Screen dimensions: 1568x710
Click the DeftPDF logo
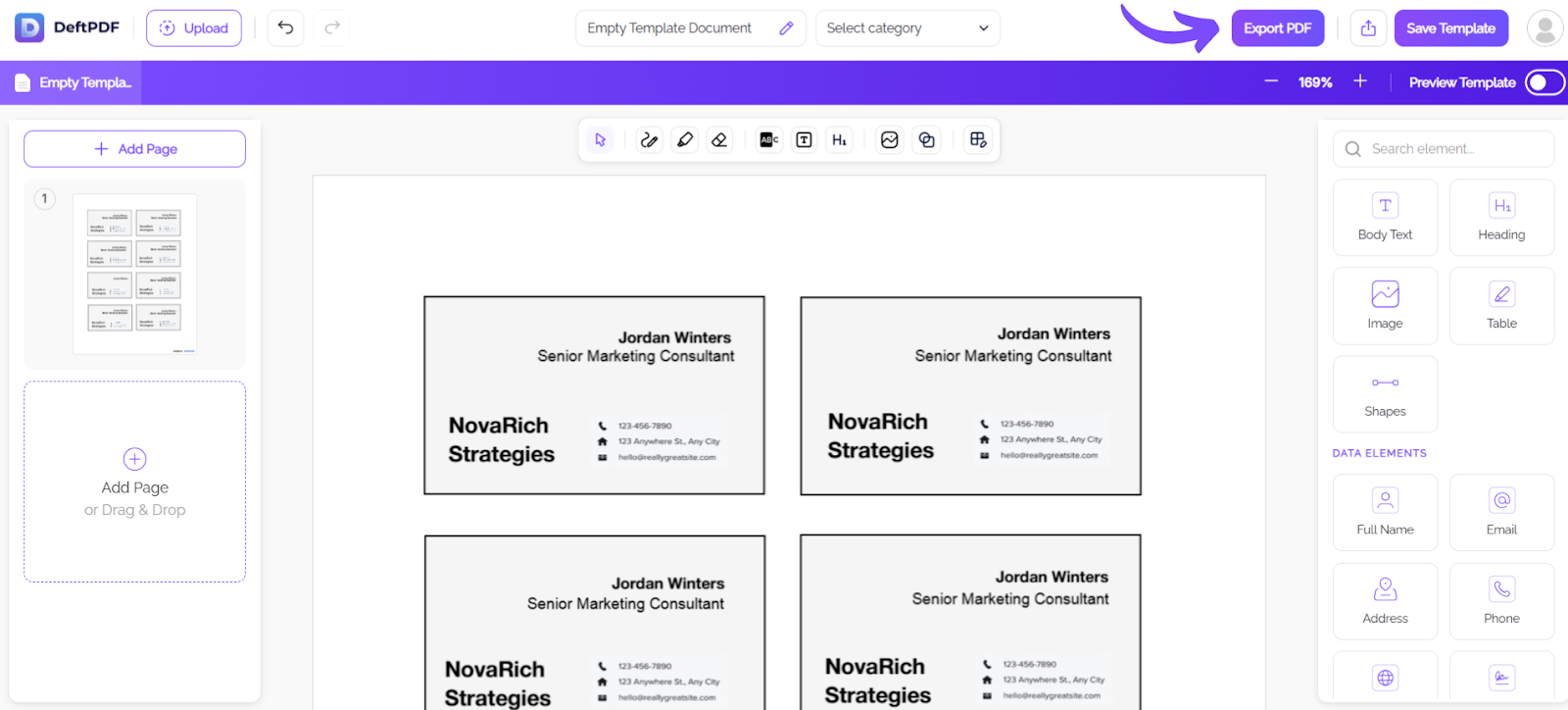pyautogui.click(x=67, y=27)
